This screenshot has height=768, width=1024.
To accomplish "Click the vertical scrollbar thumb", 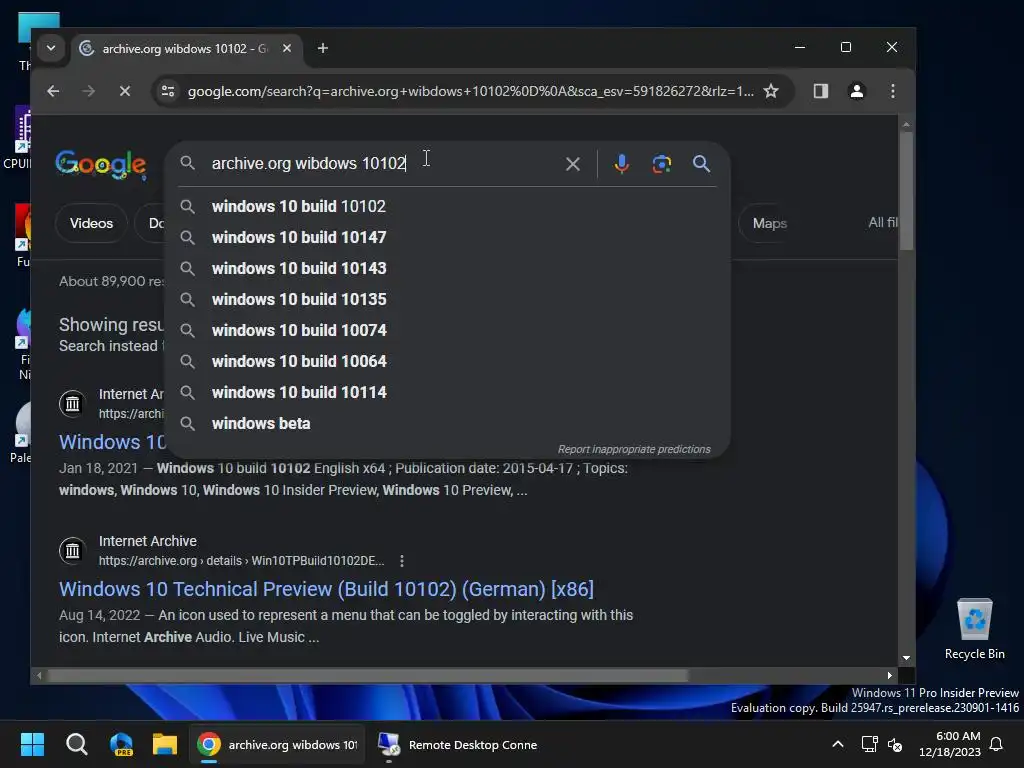I will click(x=906, y=191).
